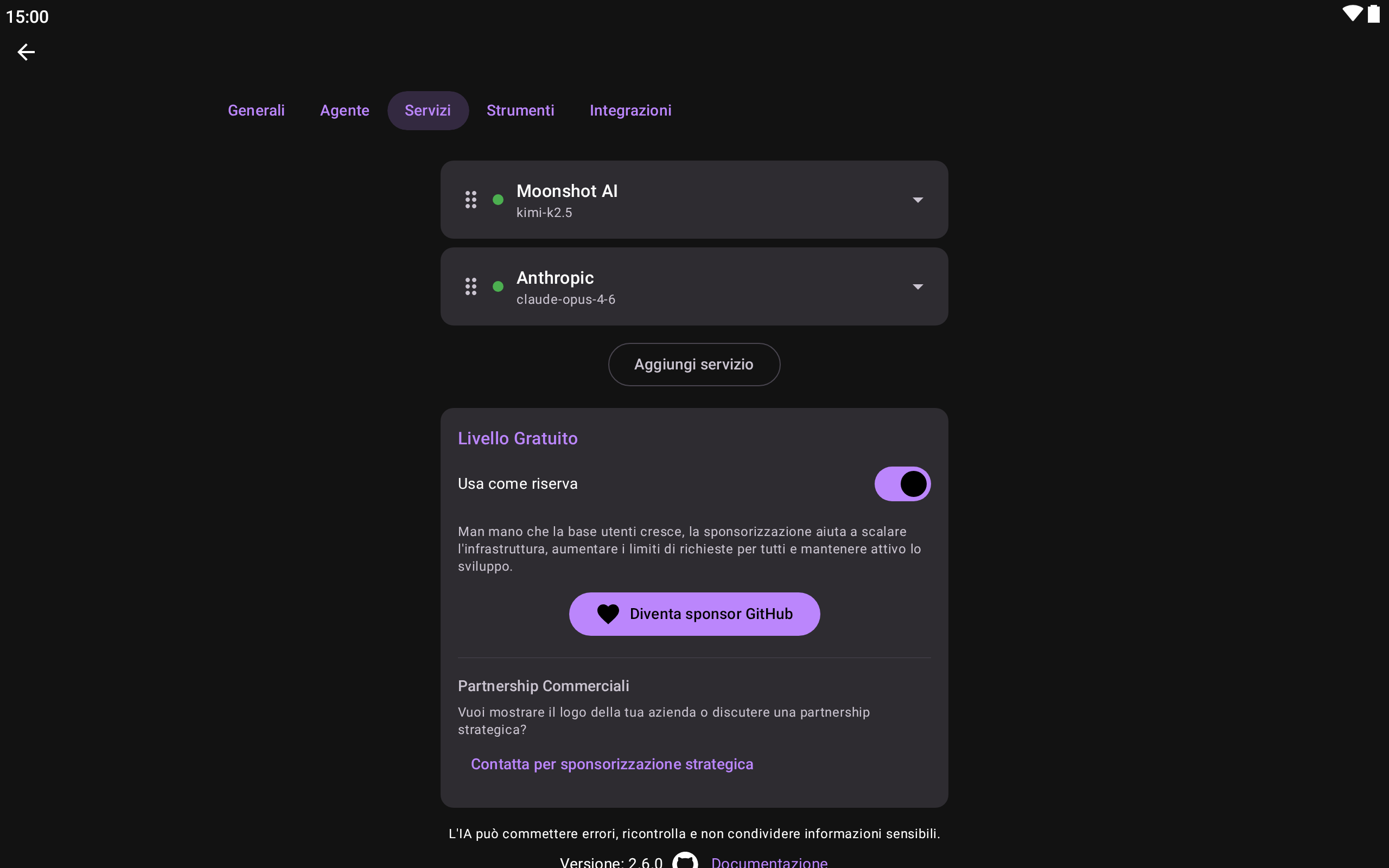Select the Integrazioni tab

[630, 110]
